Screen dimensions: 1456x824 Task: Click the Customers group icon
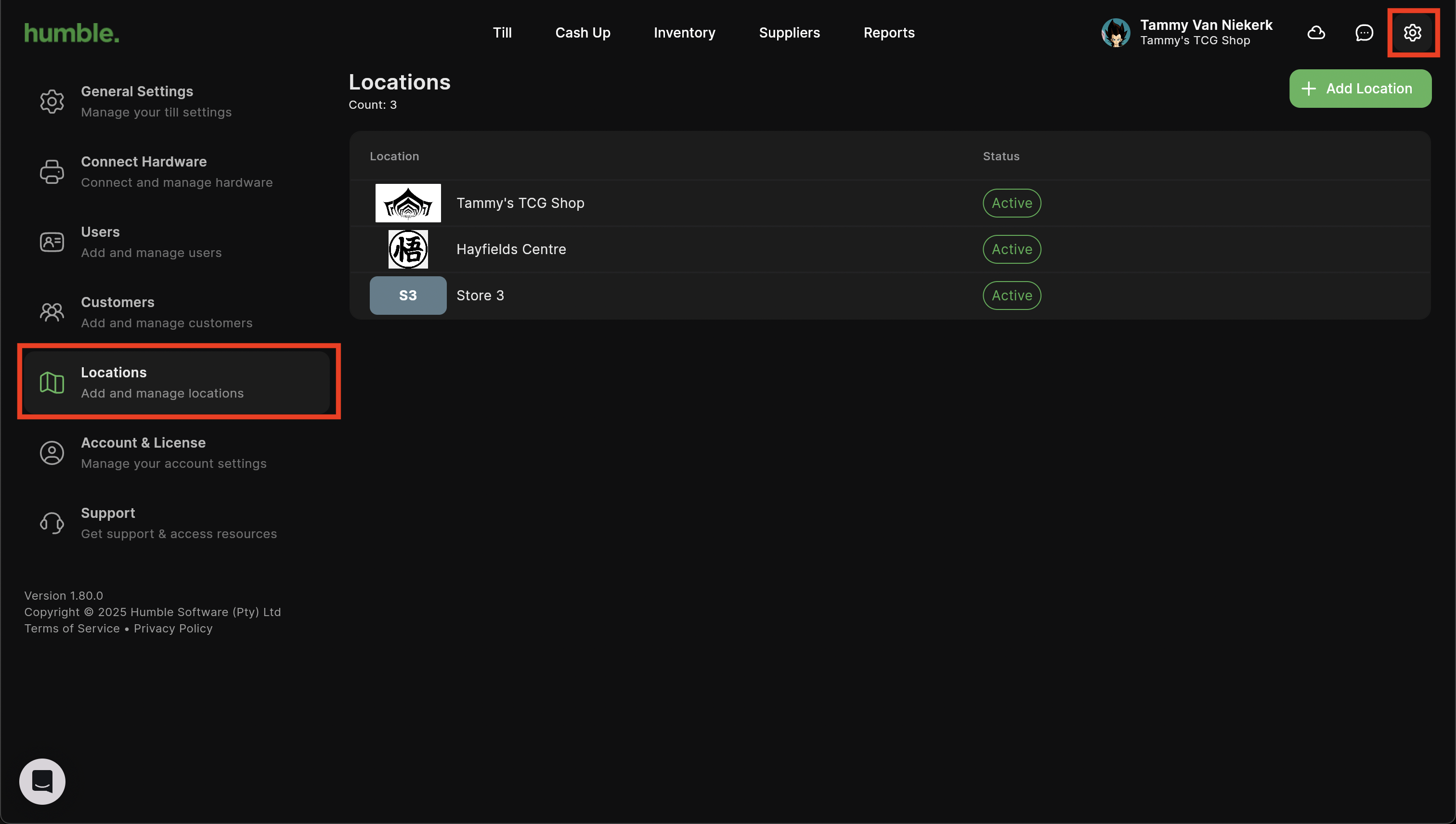[x=52, y=312]
